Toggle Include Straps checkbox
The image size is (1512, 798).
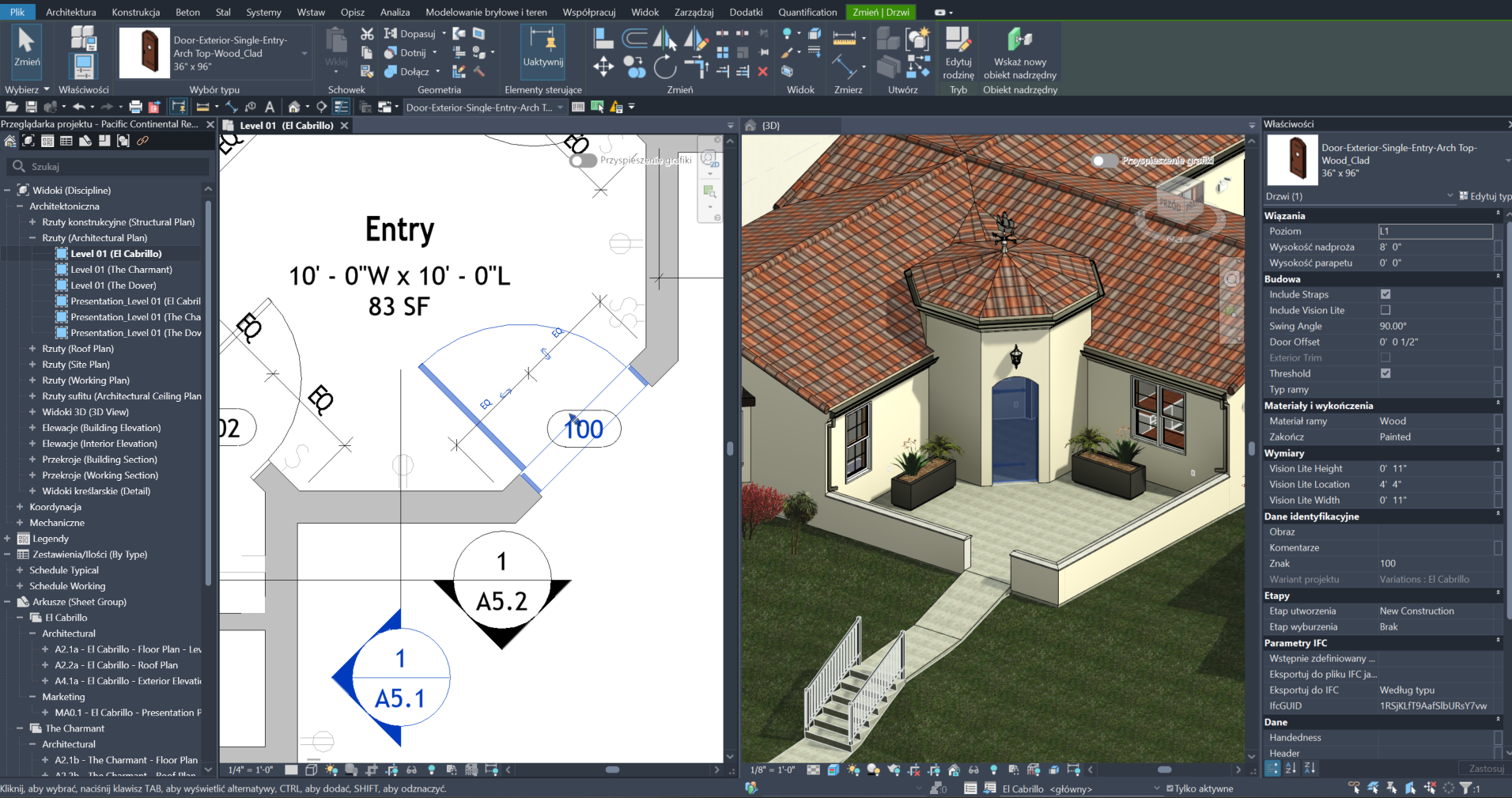click(1385, 294)
